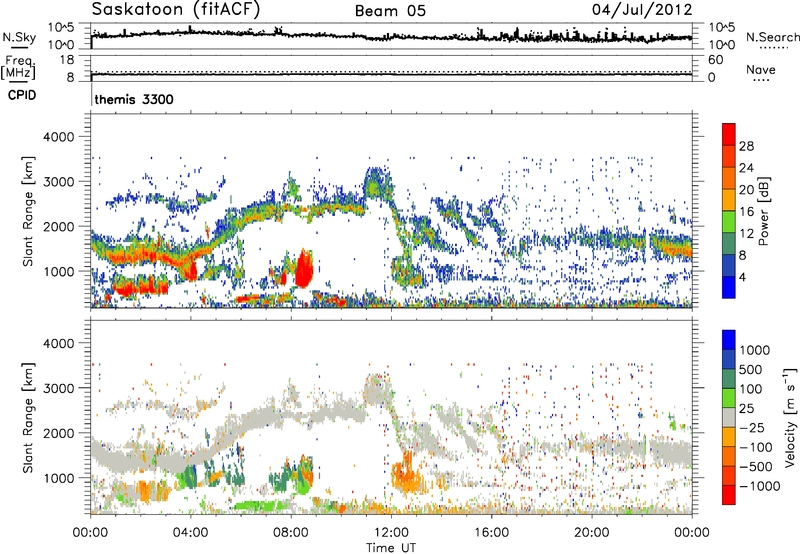Click the "N.Search" legend label

pyautogui.click(x=772, y=37)
